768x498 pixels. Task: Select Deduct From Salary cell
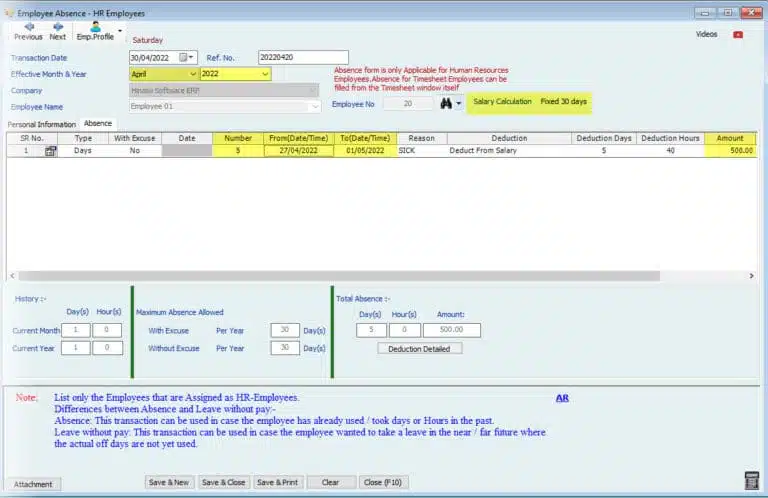pos(508,151)
